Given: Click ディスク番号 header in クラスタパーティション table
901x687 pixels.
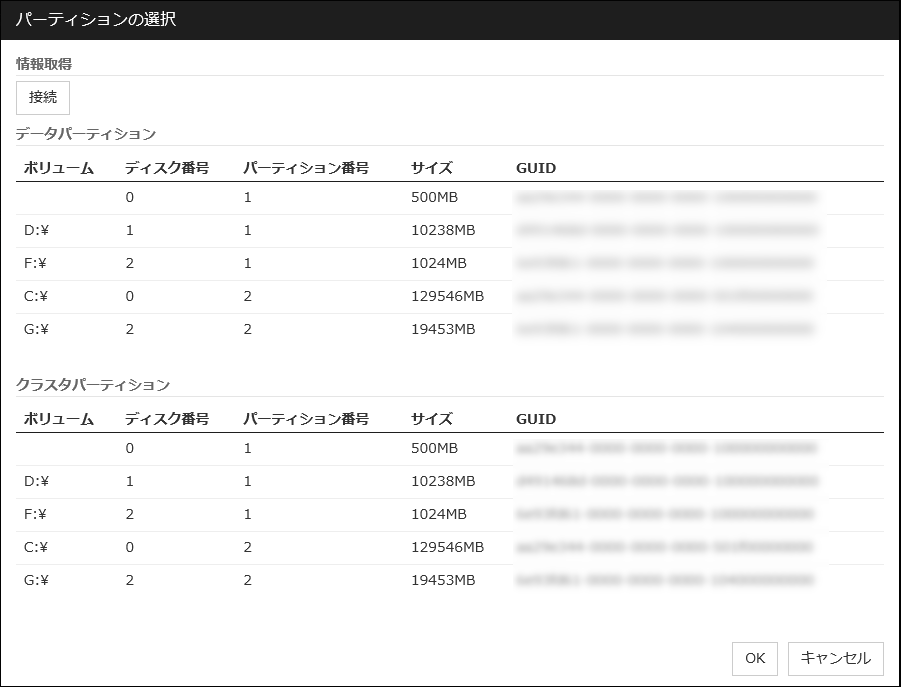Looking at the screenshot, I should pyautogui.click(x=166, y=419).
